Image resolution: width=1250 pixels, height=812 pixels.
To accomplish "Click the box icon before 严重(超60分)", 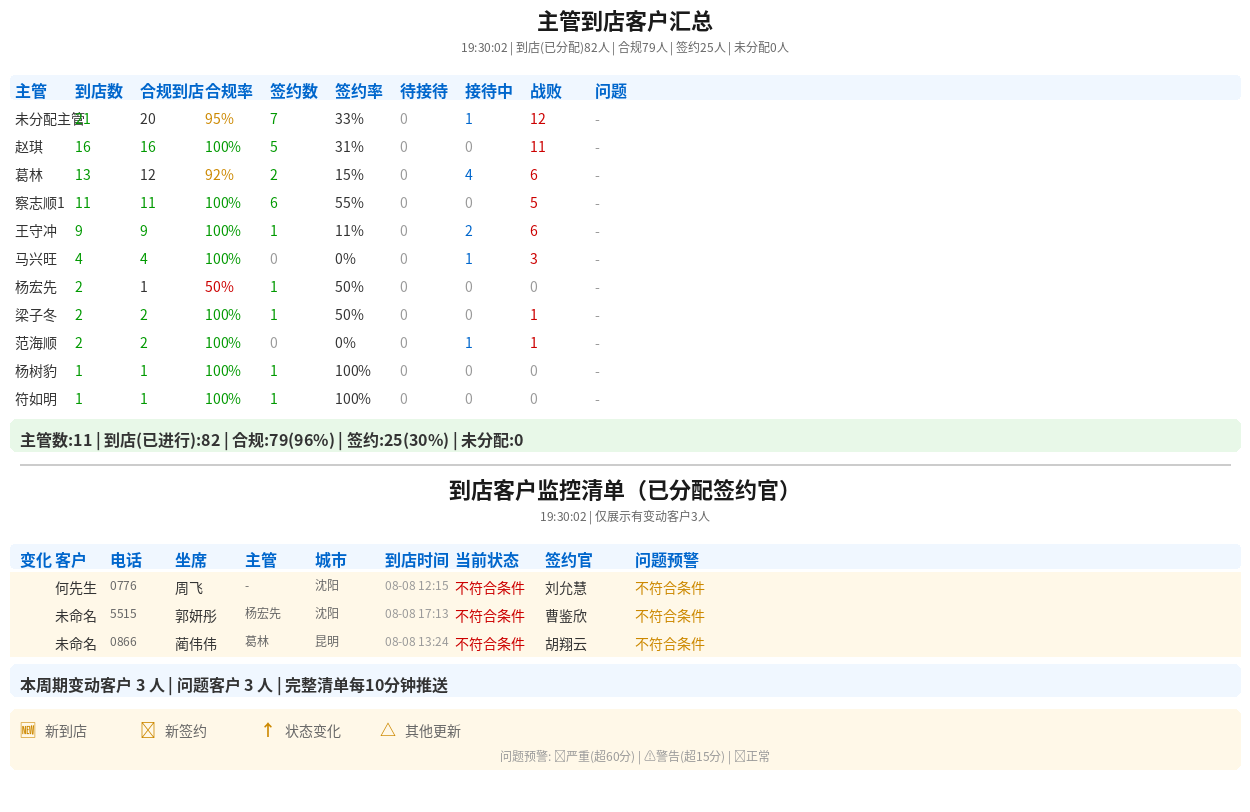I will (x=560, y=756).
